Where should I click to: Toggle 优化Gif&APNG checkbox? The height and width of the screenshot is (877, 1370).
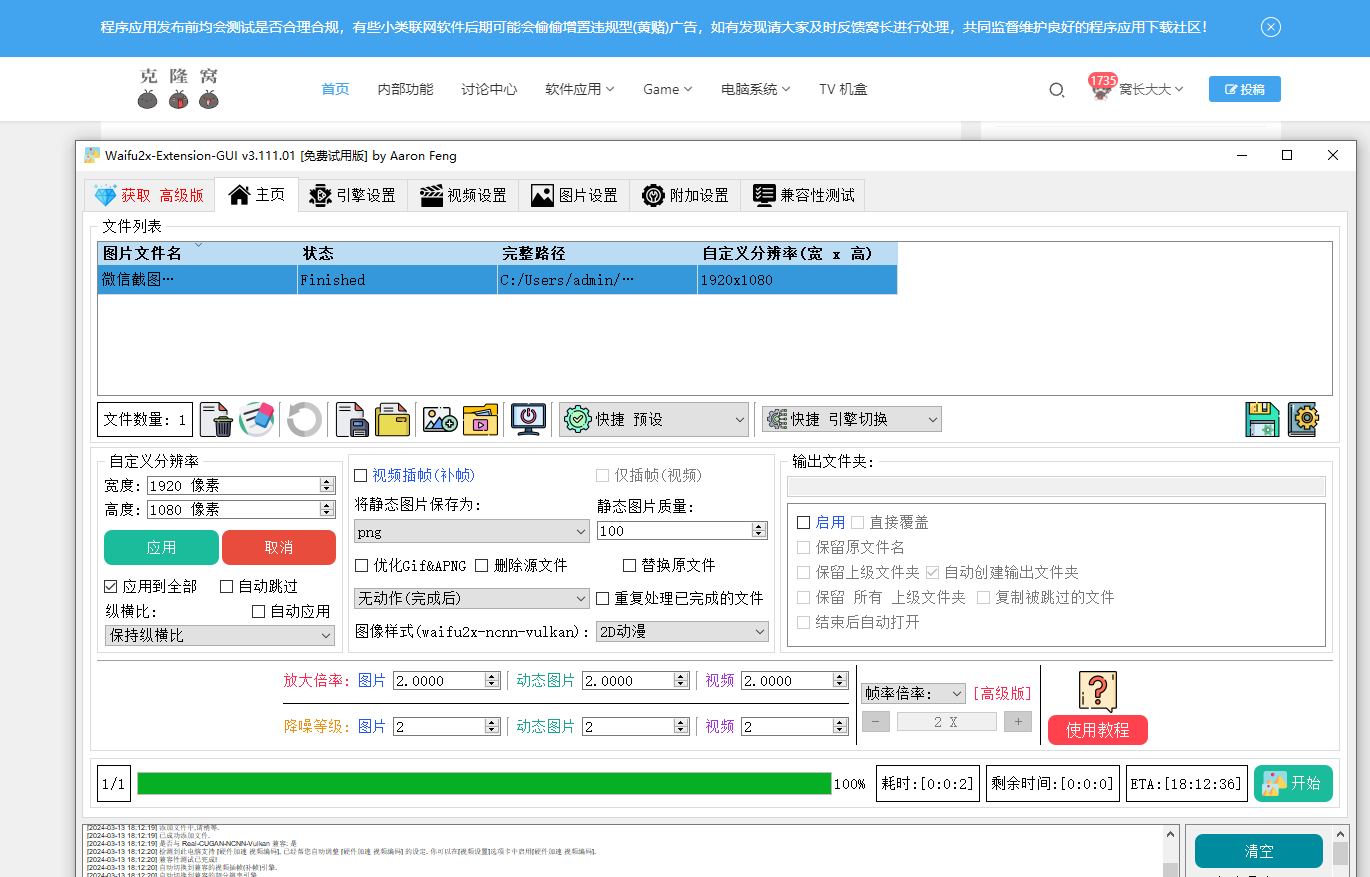361,566
